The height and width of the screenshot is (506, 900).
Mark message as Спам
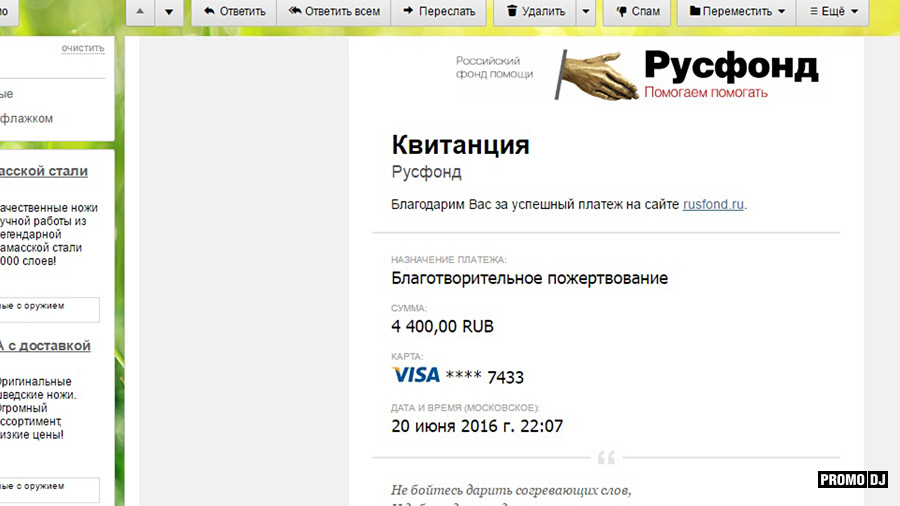637,11
